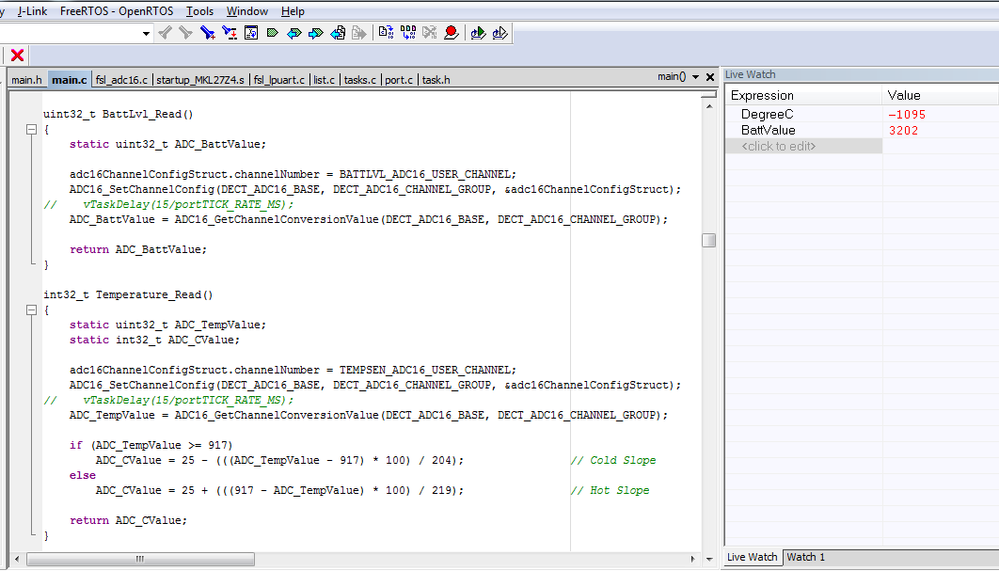
Task: Click the 'if (ADC_TempValue >= 917)' line
Action: point(151,445)
